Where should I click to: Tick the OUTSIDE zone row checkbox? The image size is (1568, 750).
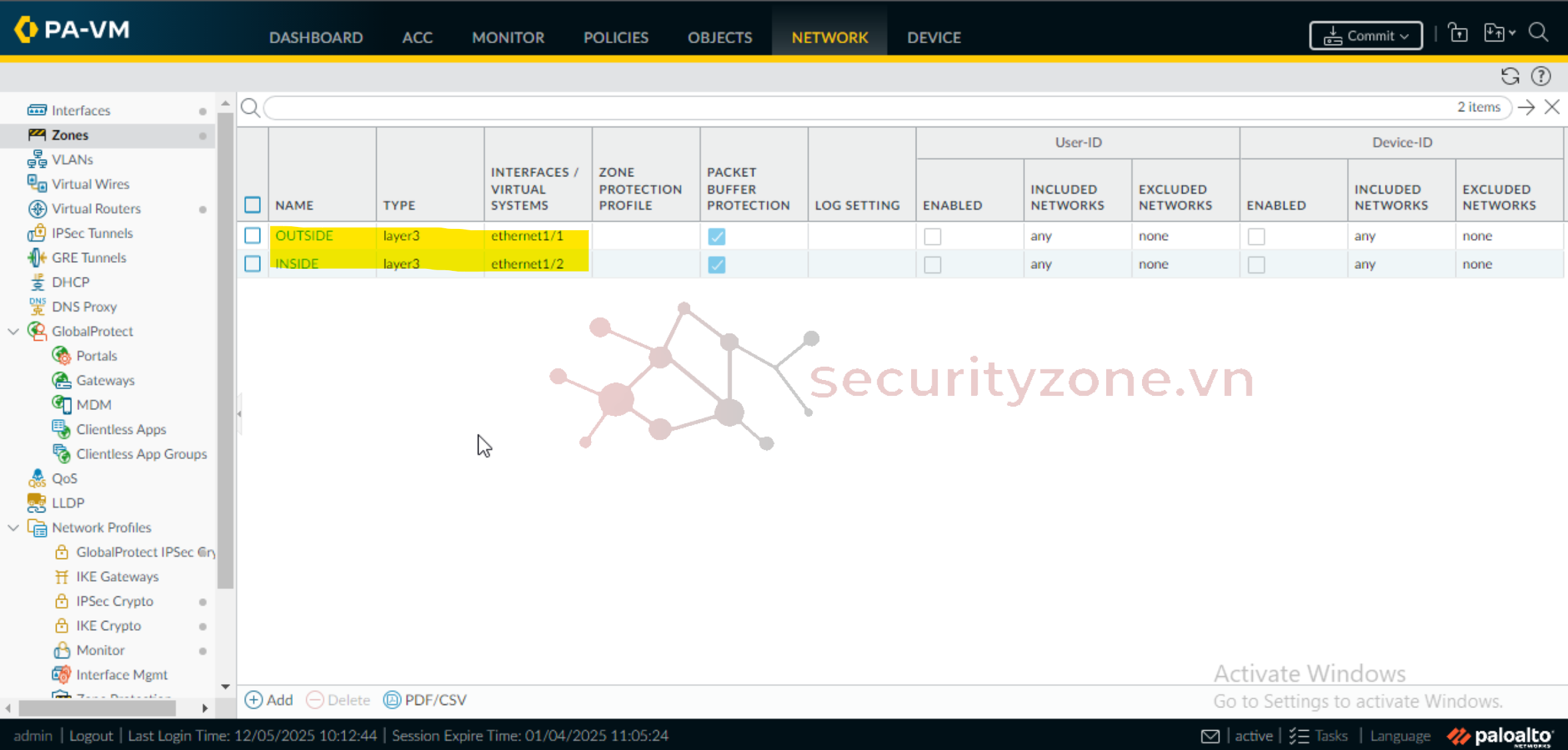(x=252, y=236)
